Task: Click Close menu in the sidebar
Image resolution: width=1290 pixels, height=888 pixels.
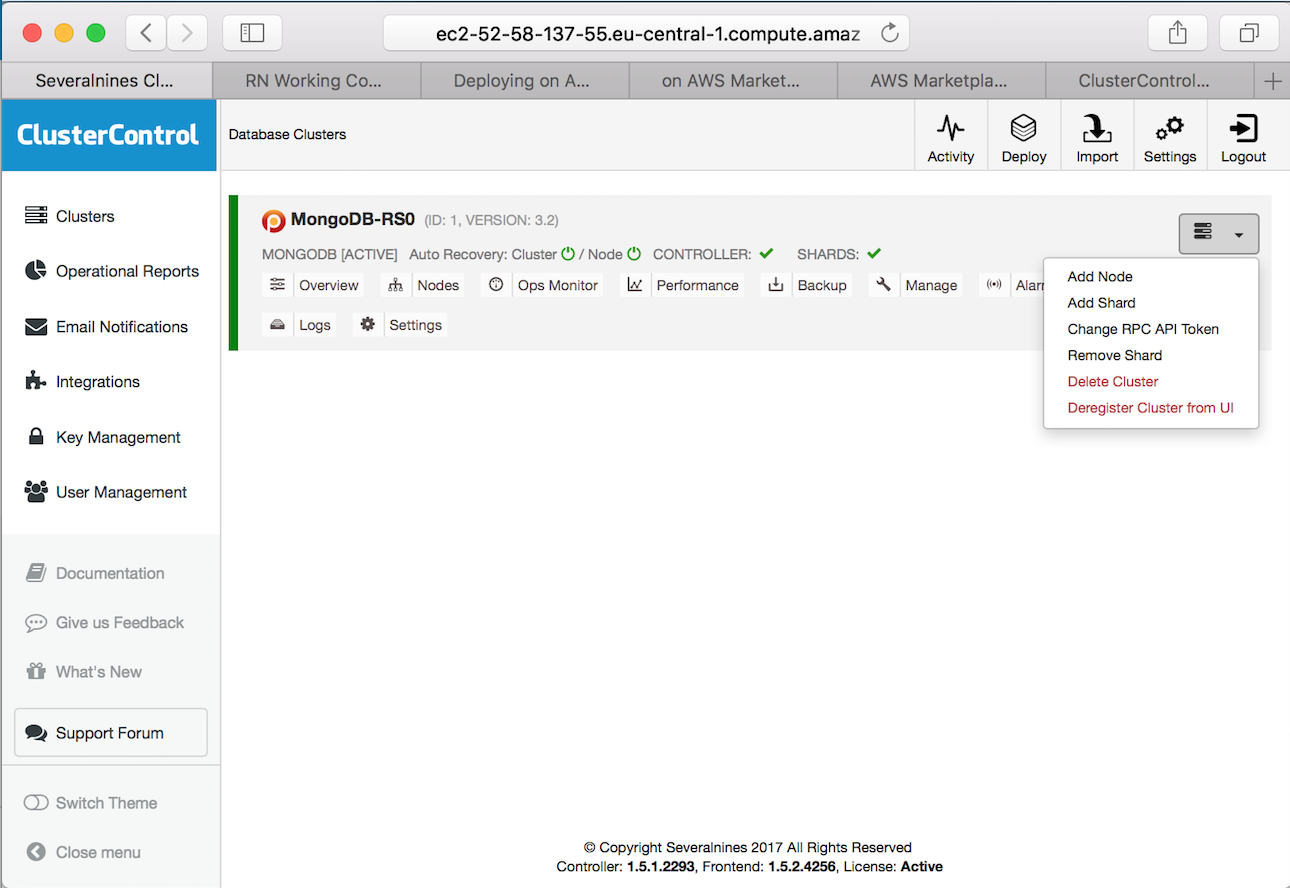Action: point(84,852)
